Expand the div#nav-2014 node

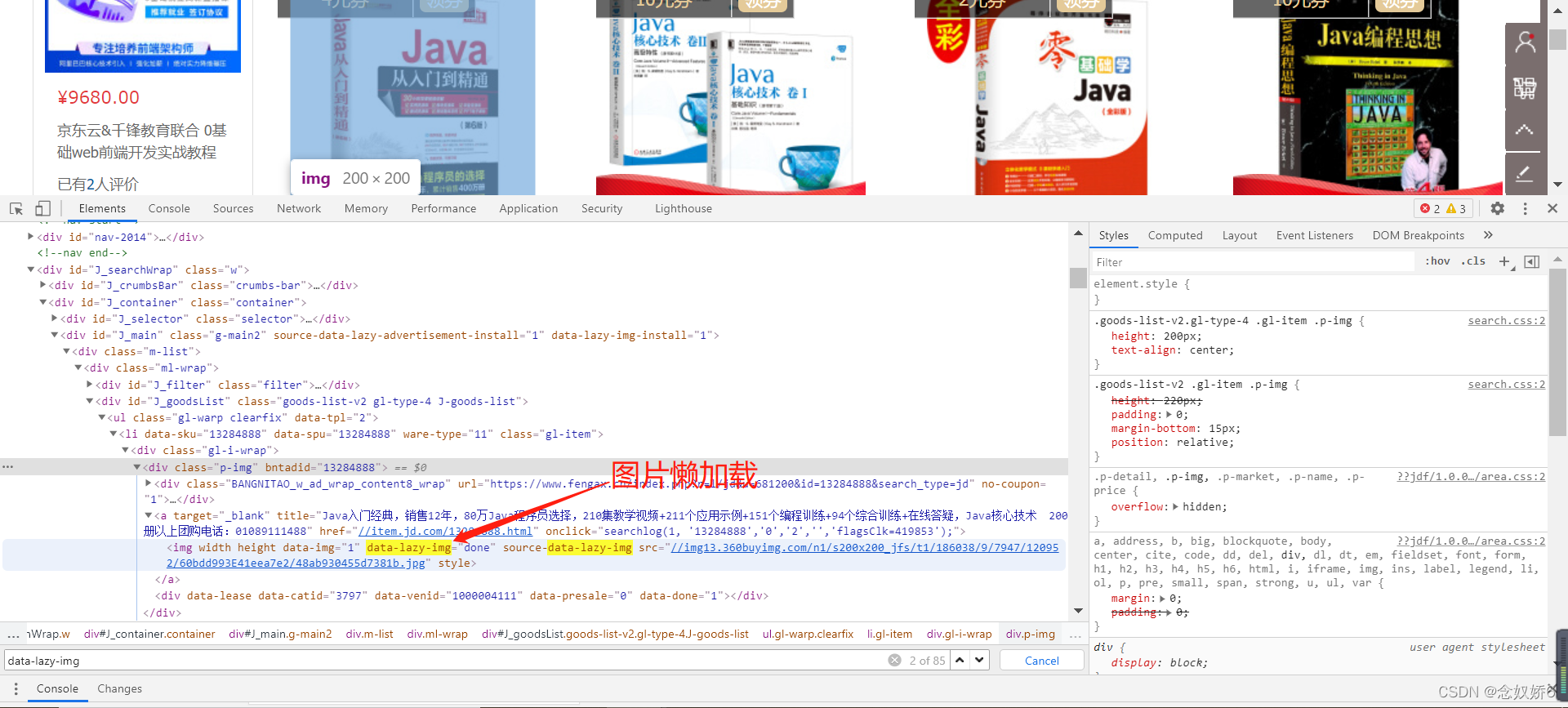(x=31, y=237)
